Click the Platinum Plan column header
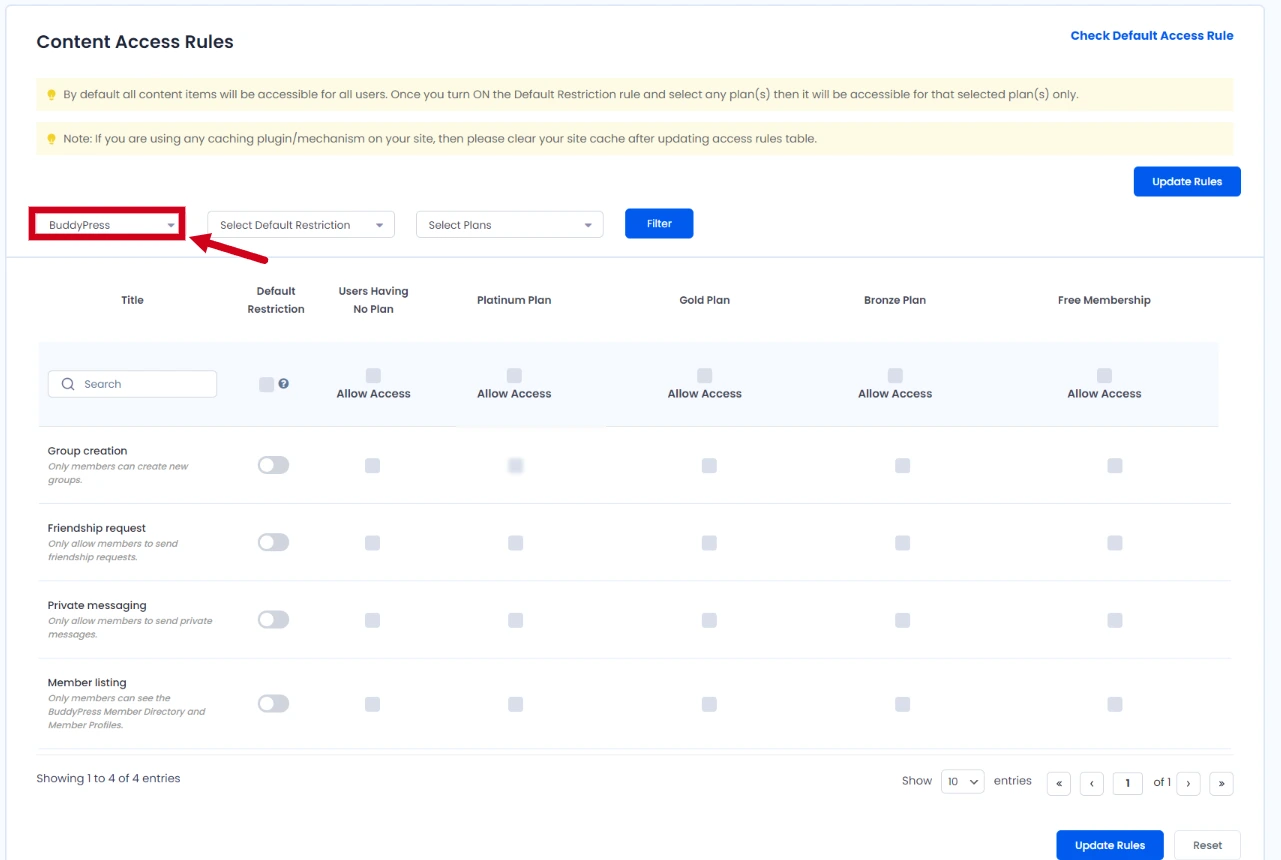1281x860 pixels. [514, 300]
